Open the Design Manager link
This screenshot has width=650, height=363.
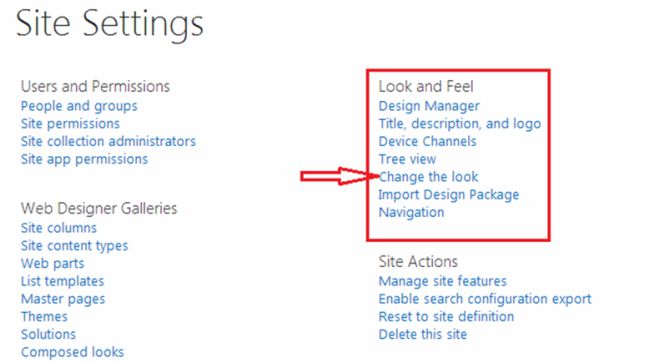pos(429,106)
